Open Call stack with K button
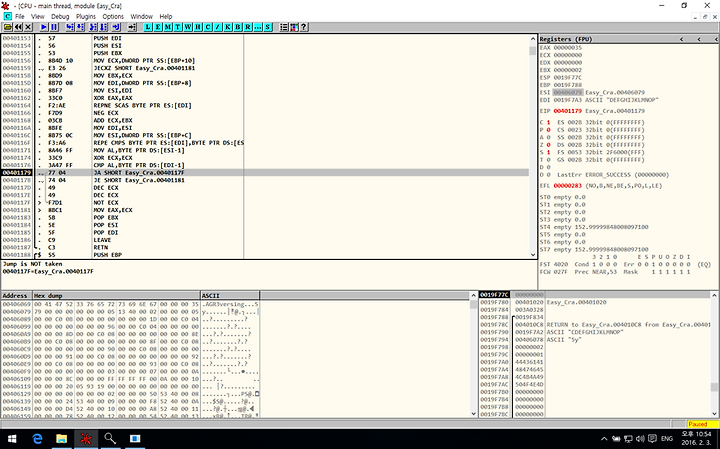 click(x=228, y=27)
